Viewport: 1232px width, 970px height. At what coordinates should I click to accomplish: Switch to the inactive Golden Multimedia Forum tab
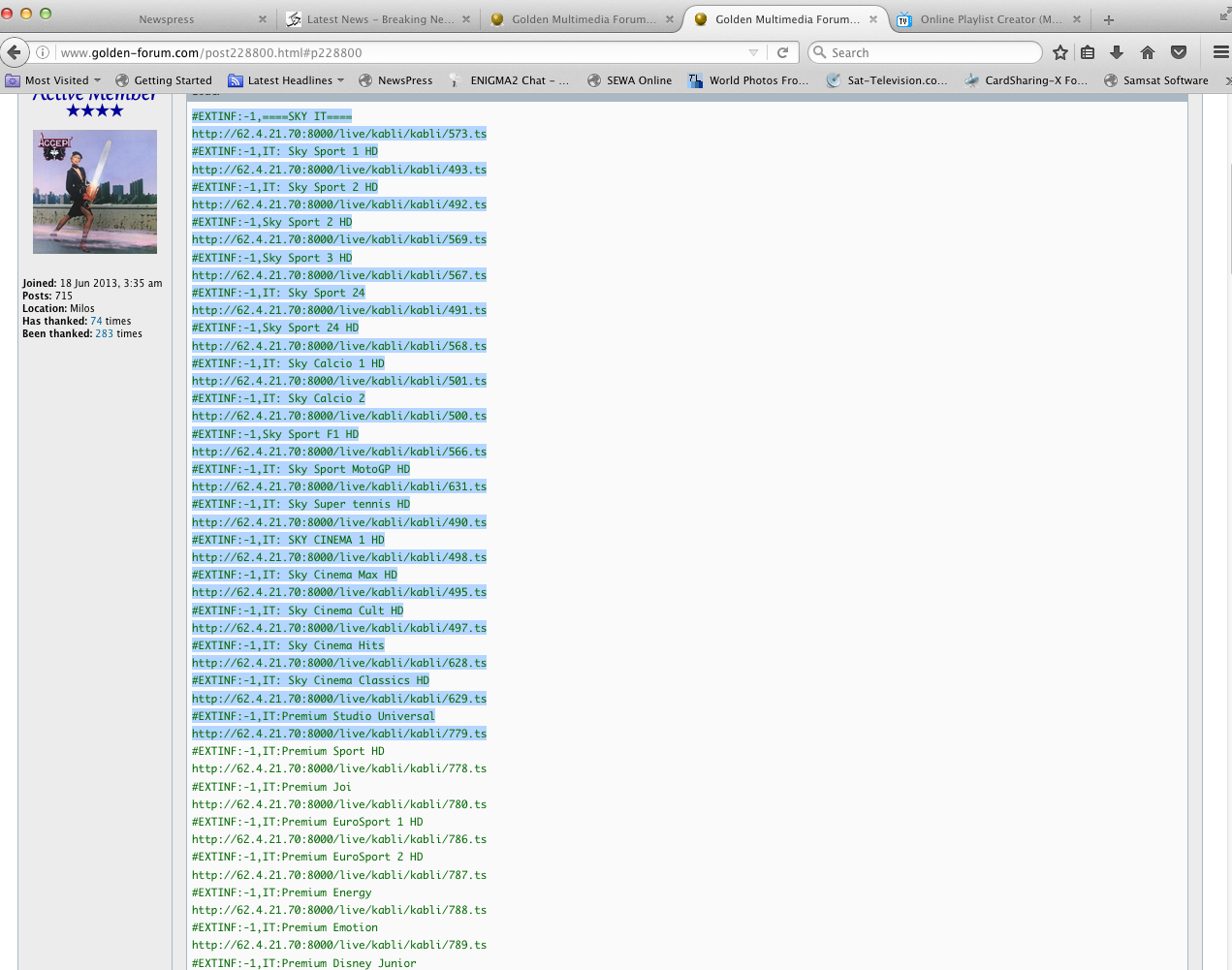coord(584,19)
